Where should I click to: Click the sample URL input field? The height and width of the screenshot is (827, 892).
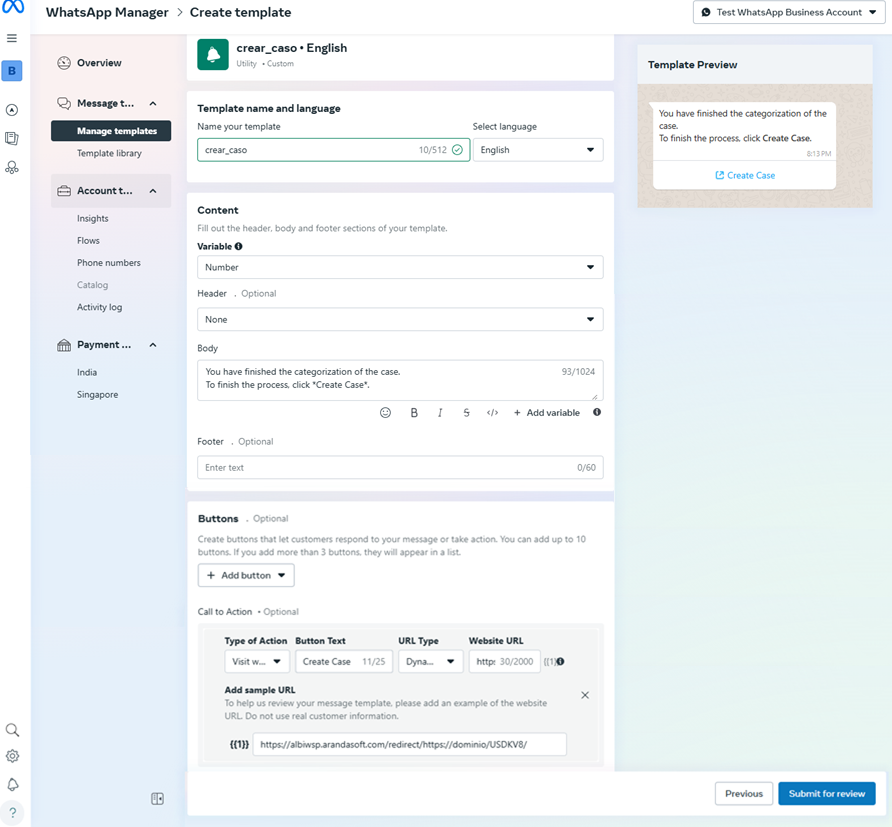(410, 745)
